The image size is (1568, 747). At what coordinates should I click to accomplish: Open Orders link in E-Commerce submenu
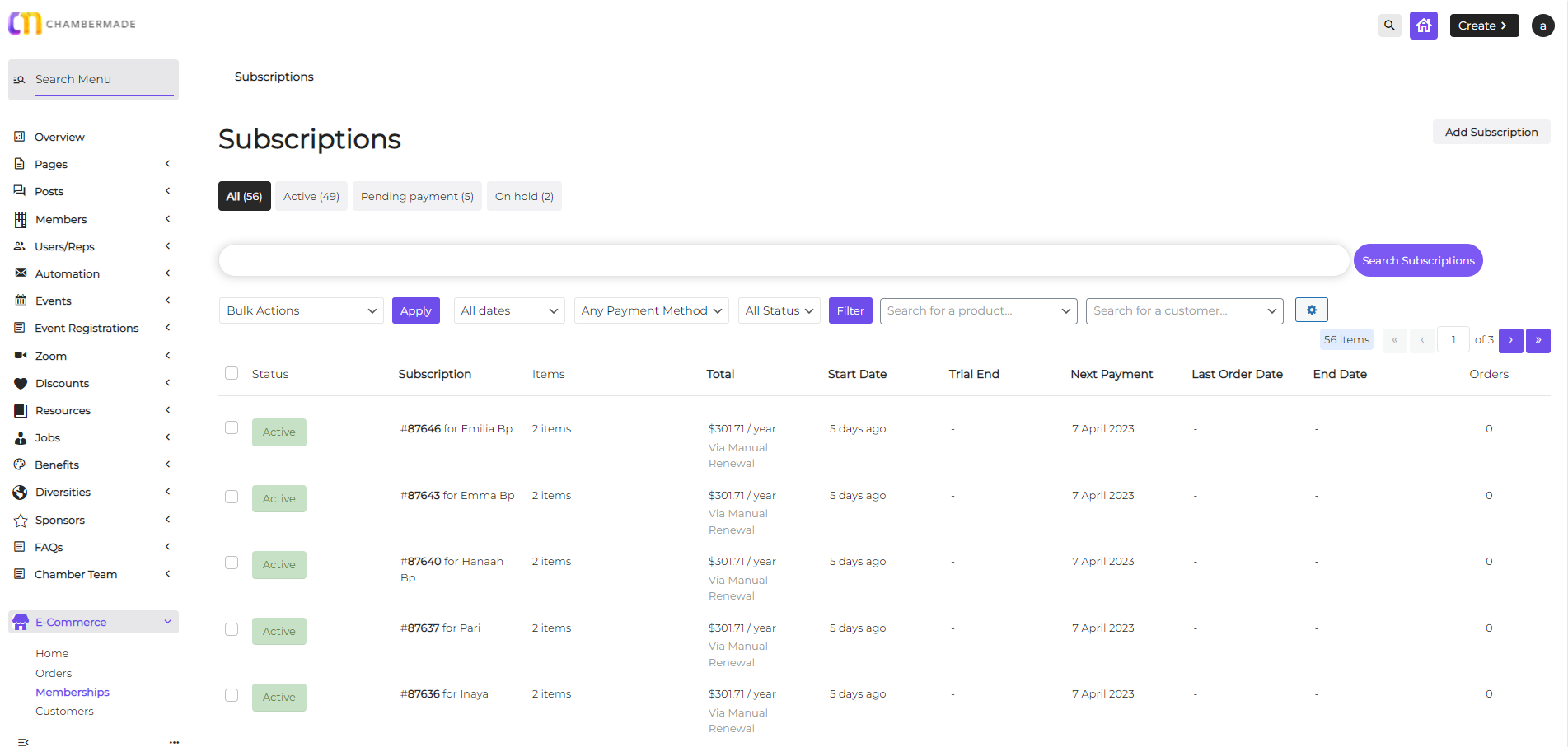coord(54,673)
